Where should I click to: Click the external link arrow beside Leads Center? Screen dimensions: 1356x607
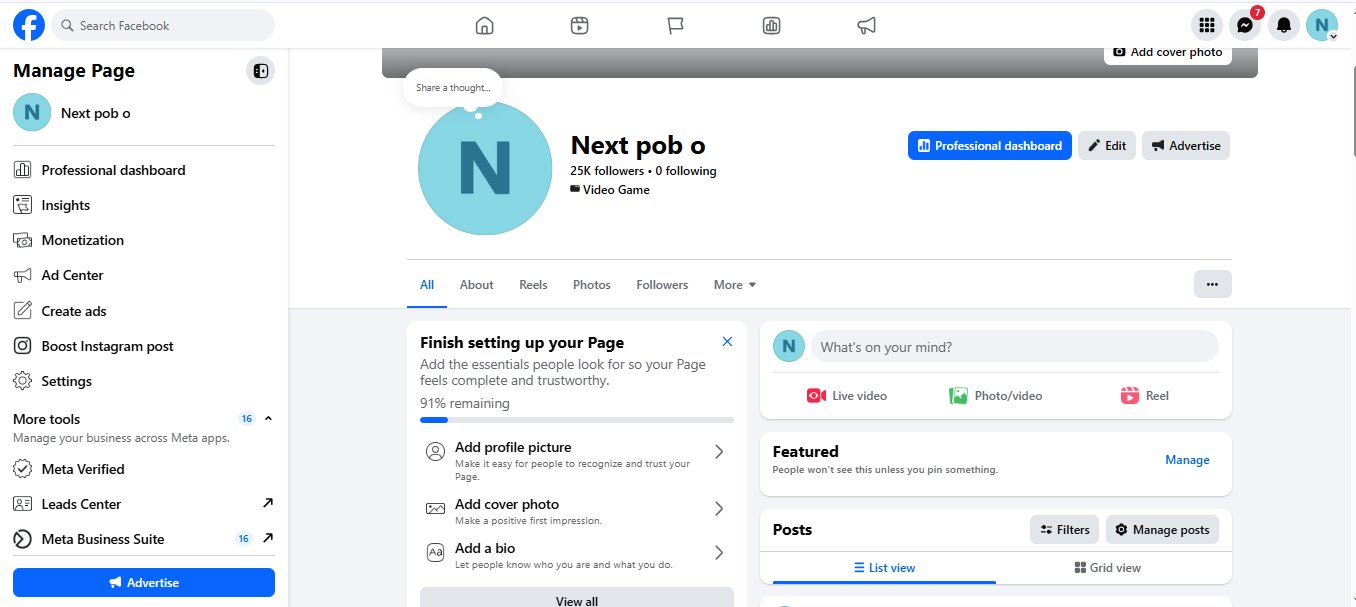coord(267,503)
